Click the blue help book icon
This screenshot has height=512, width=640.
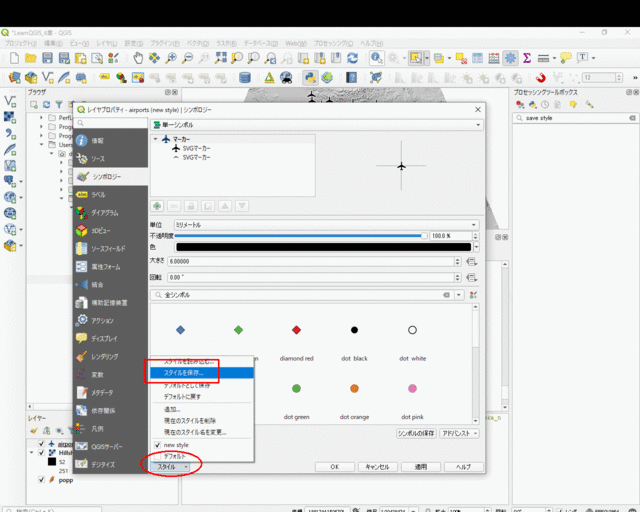(x=351, y=77)
